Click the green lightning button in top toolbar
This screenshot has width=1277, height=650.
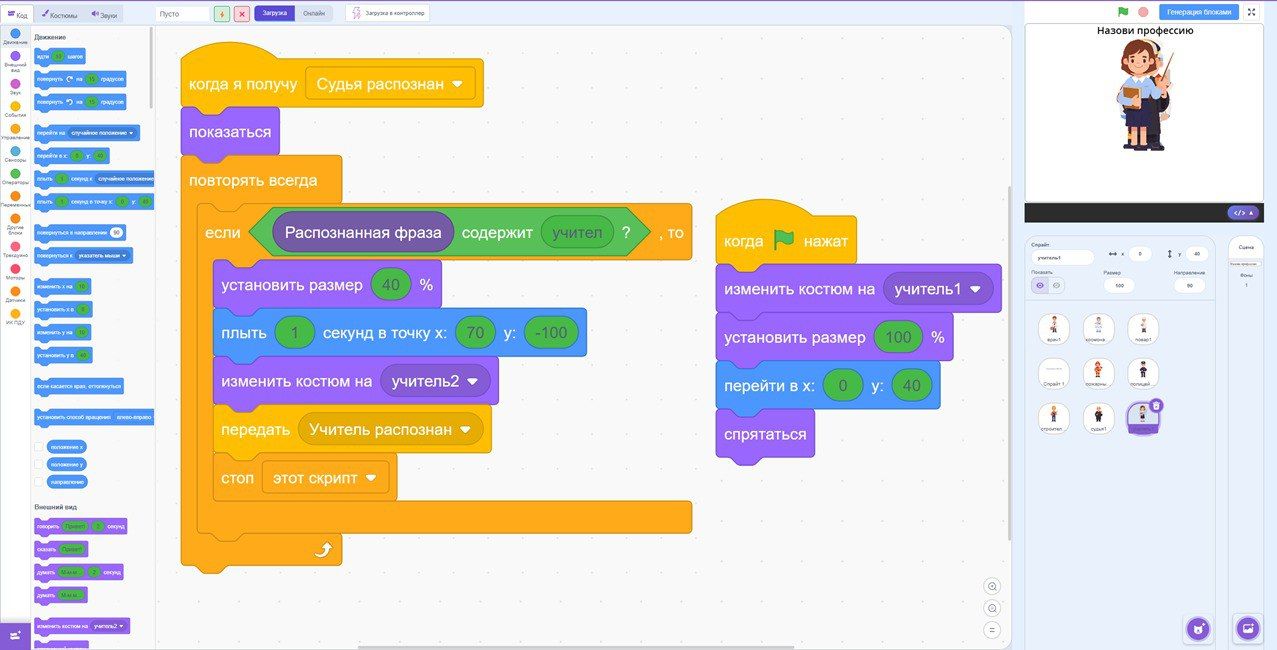click(222, 14)
